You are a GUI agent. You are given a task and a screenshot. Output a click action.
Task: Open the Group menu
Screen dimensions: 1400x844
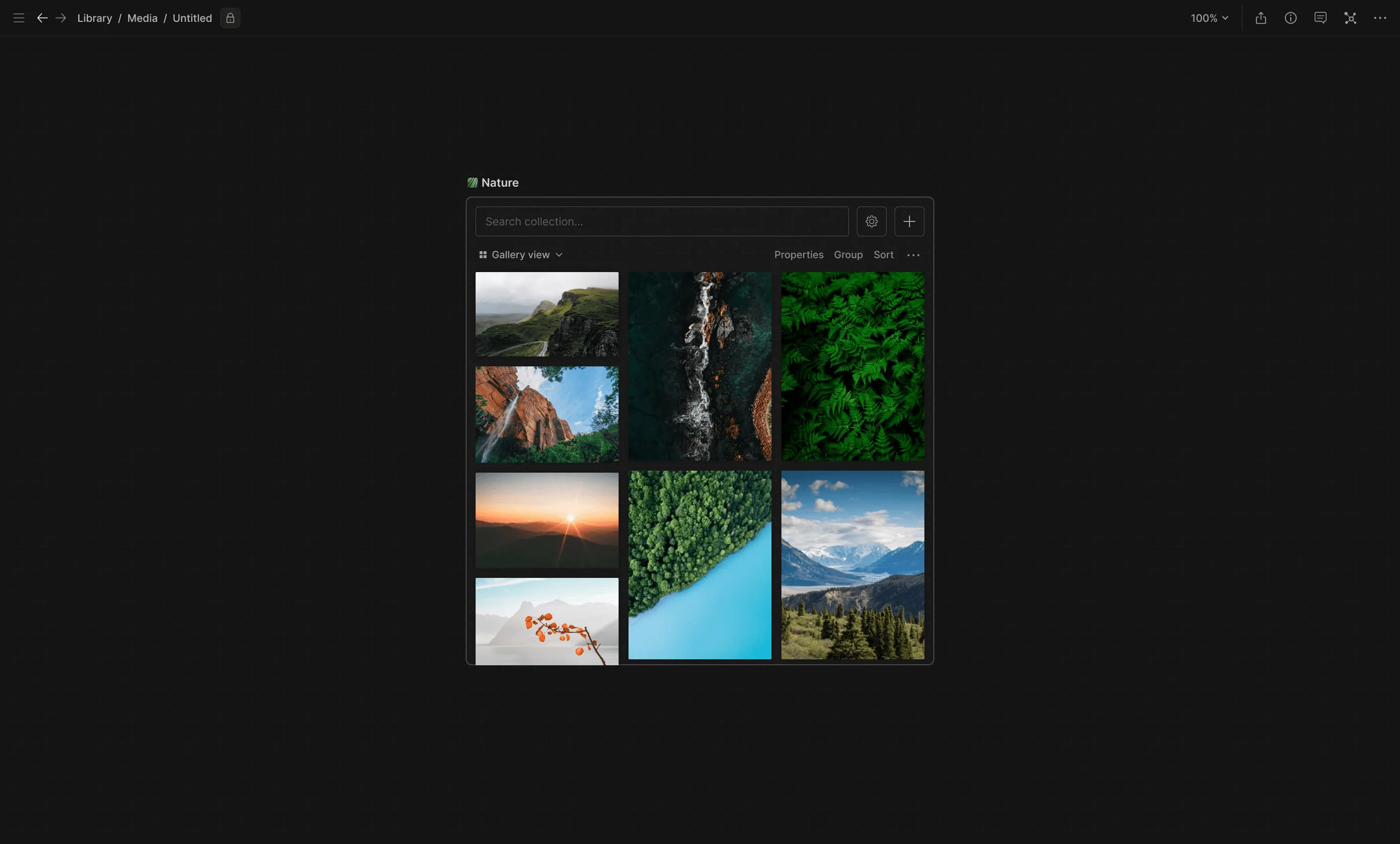[x=848, y=255]
